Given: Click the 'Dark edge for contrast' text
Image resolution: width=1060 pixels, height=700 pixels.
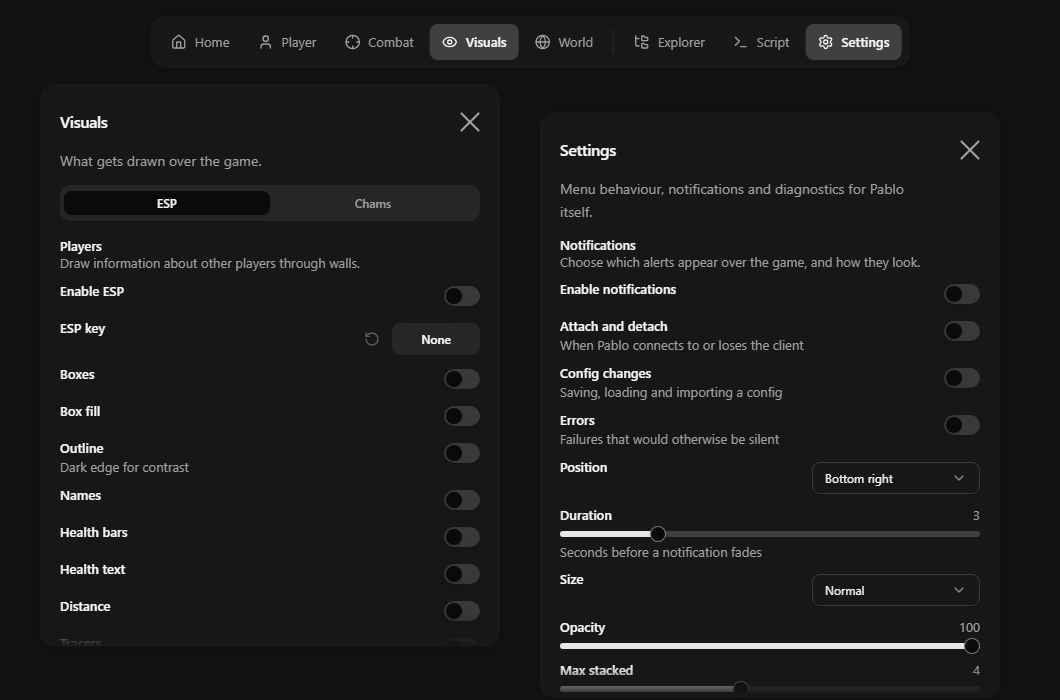Looking at the screenshot, I should 124,467.
